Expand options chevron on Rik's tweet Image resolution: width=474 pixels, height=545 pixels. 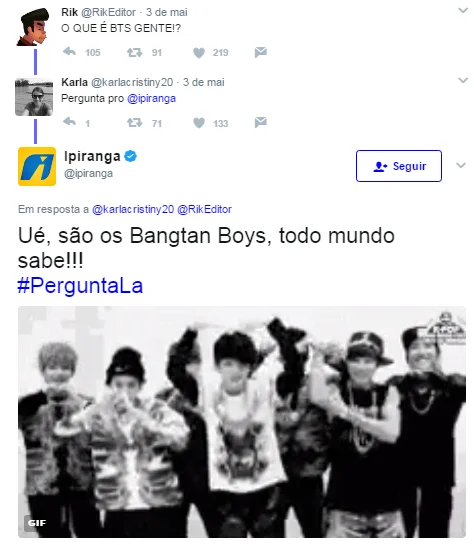[463, 10]
